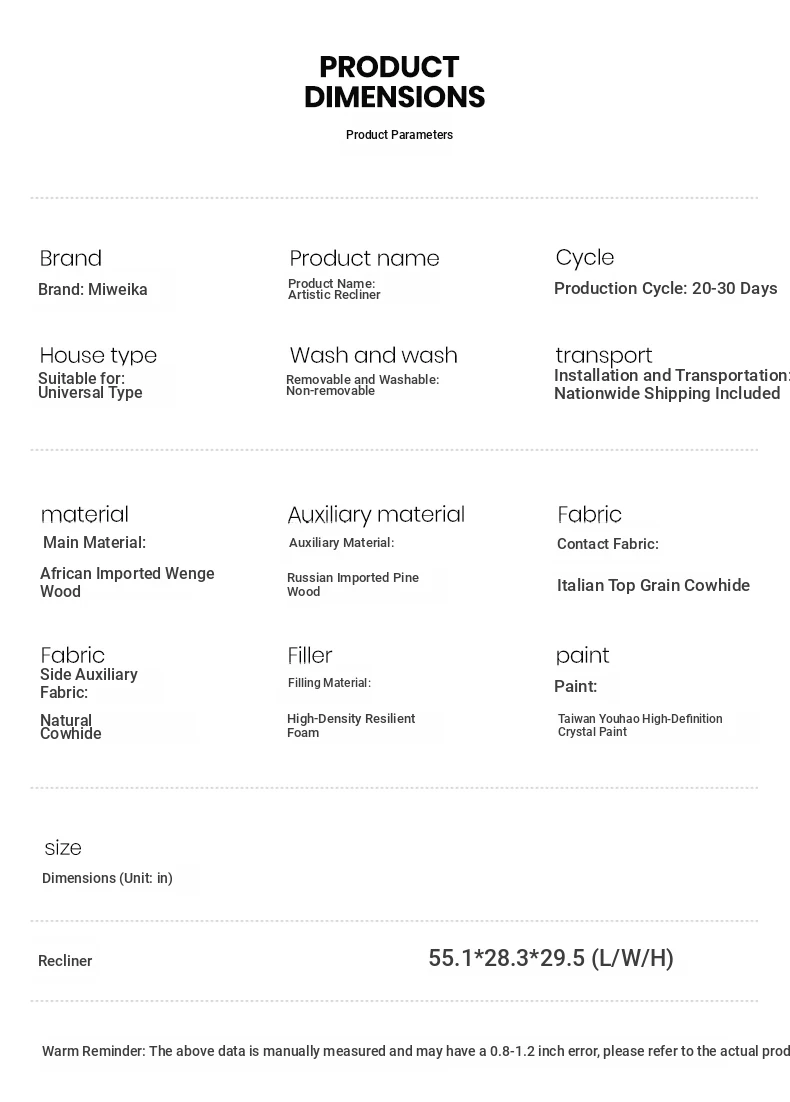The image size is (790, 1102).
Task: Click Italian Top Grain Cowhide text
Action: pyautogui.click(x=653, y=586)
